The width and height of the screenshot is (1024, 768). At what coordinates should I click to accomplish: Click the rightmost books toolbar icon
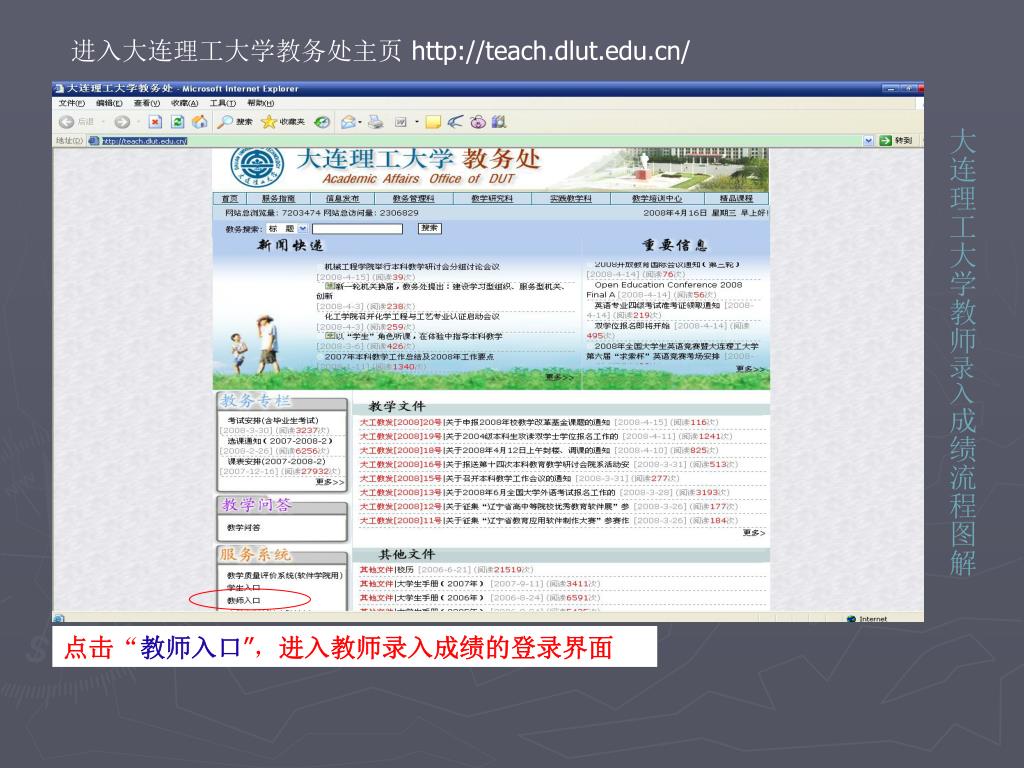click(x=499, y=122)
